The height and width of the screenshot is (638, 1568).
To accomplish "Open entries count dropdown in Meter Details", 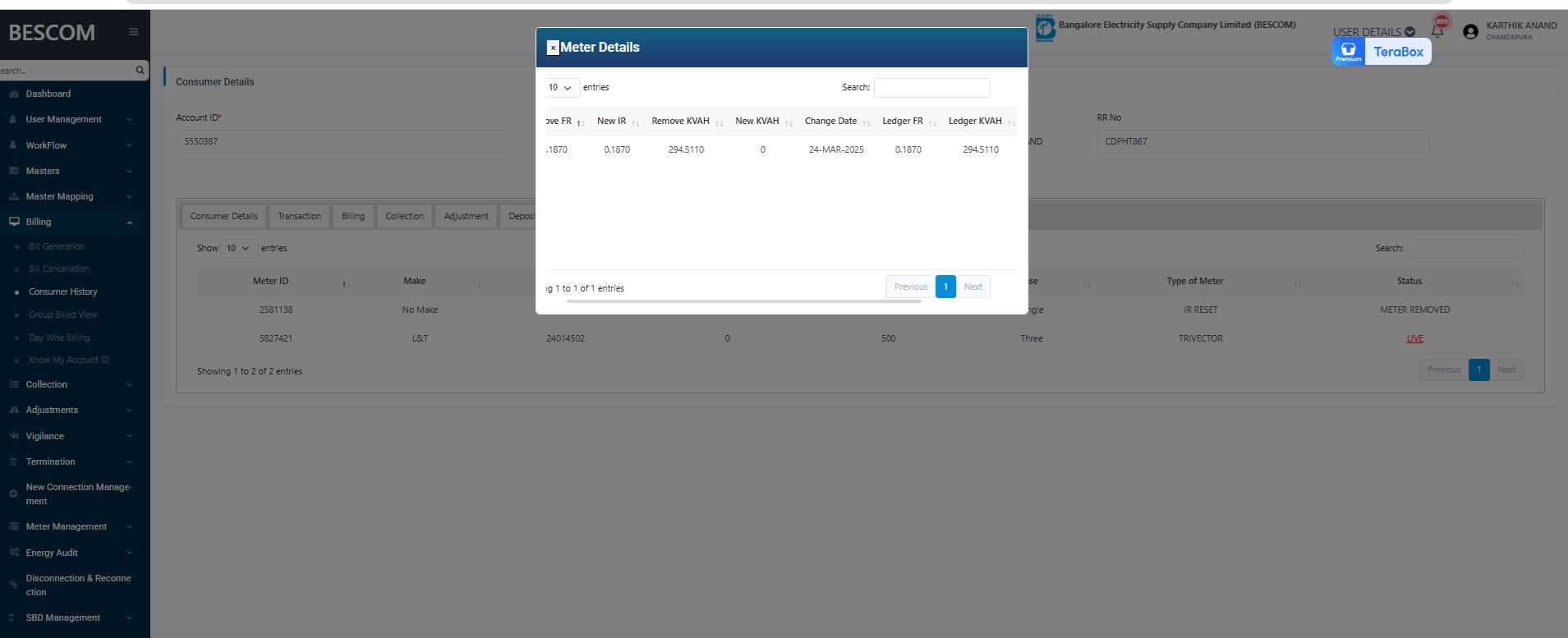I will [561, 87].
